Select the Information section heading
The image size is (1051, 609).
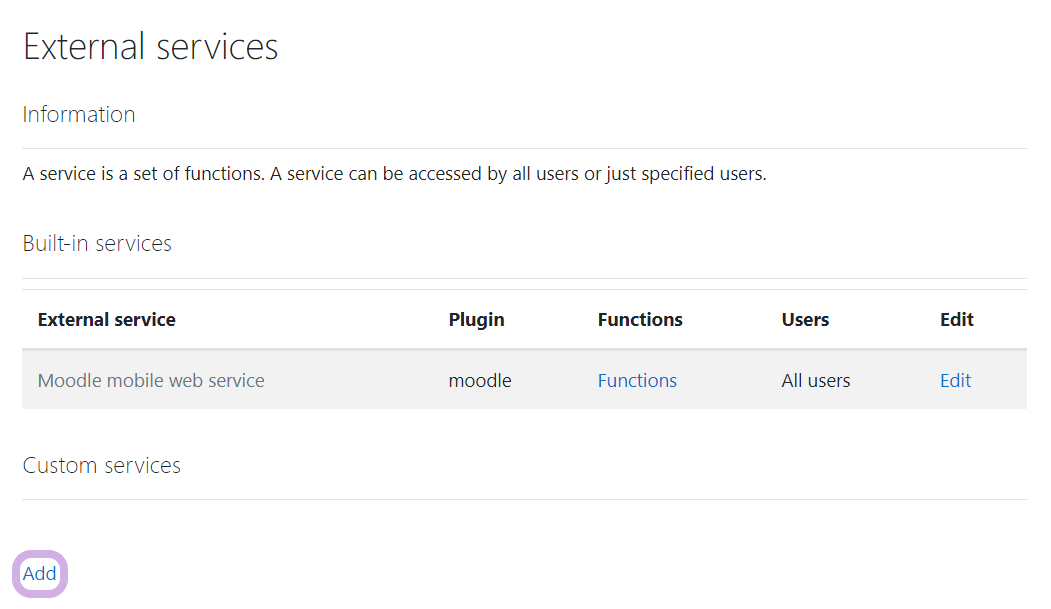pos(79,115)
